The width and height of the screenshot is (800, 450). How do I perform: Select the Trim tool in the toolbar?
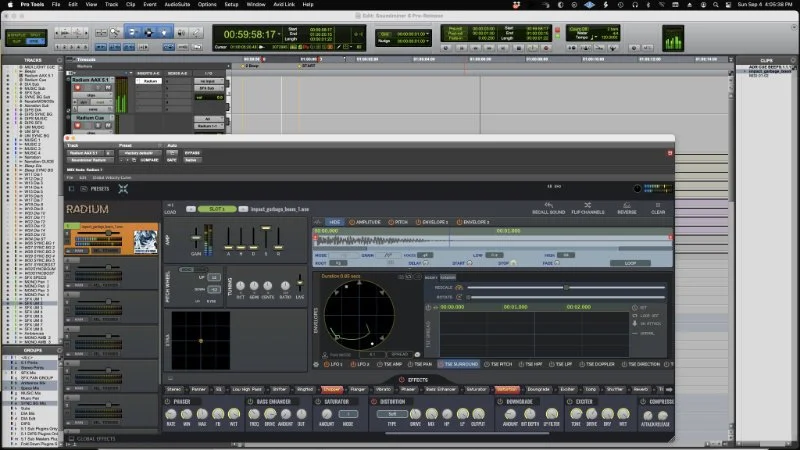click(133, 33)
